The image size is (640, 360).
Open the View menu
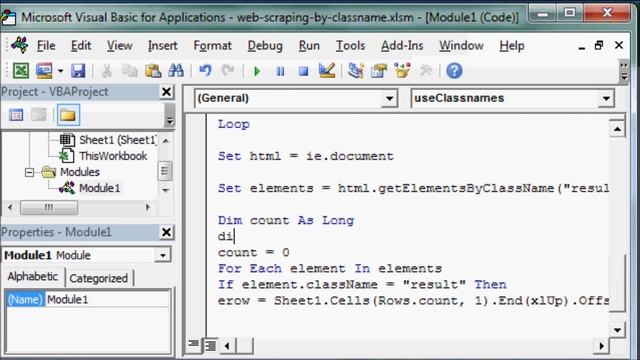click(120, 46)
